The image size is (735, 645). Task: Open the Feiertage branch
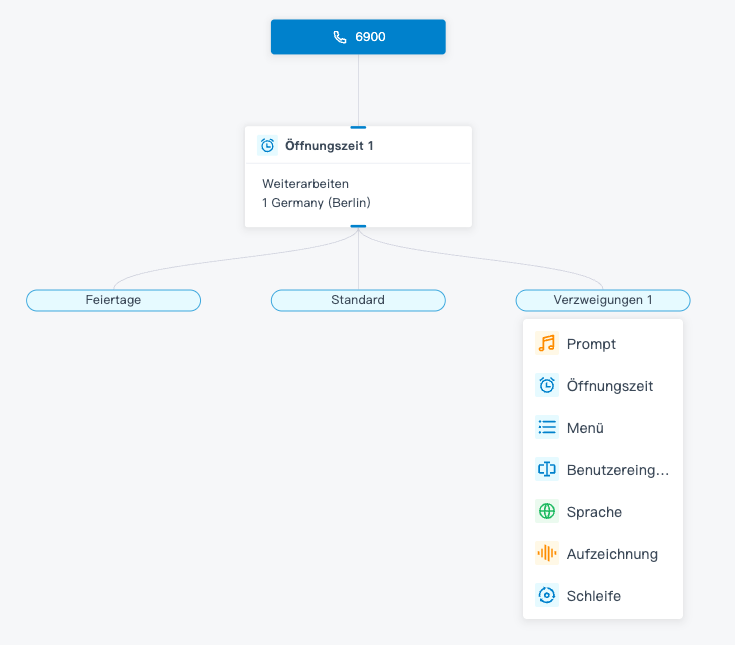tap(113, 300)
